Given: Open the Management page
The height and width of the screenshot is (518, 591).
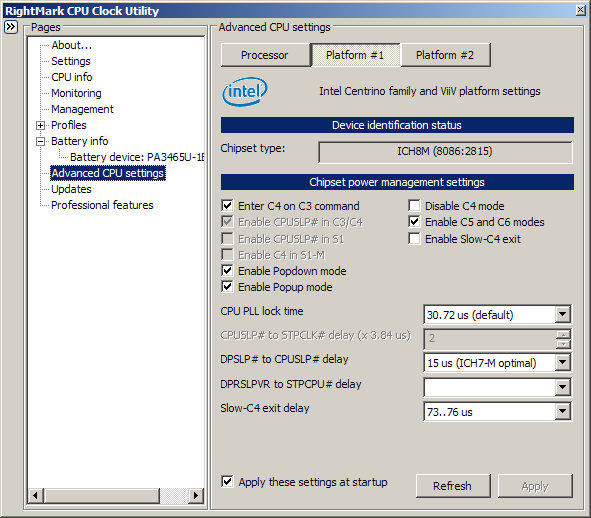Looking at the screenshot, I should (82, 109).
